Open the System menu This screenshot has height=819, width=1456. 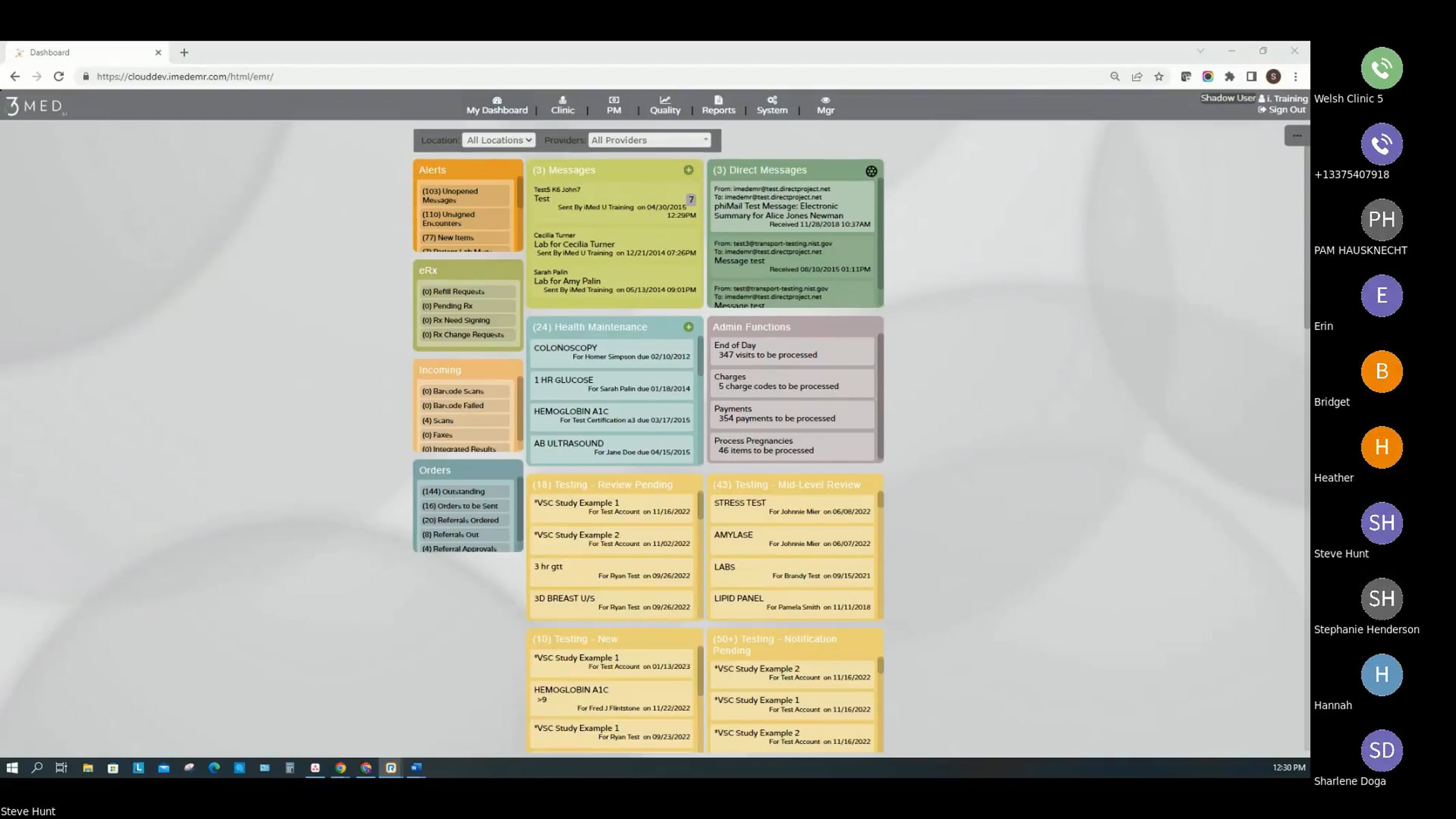pos(772,106)
